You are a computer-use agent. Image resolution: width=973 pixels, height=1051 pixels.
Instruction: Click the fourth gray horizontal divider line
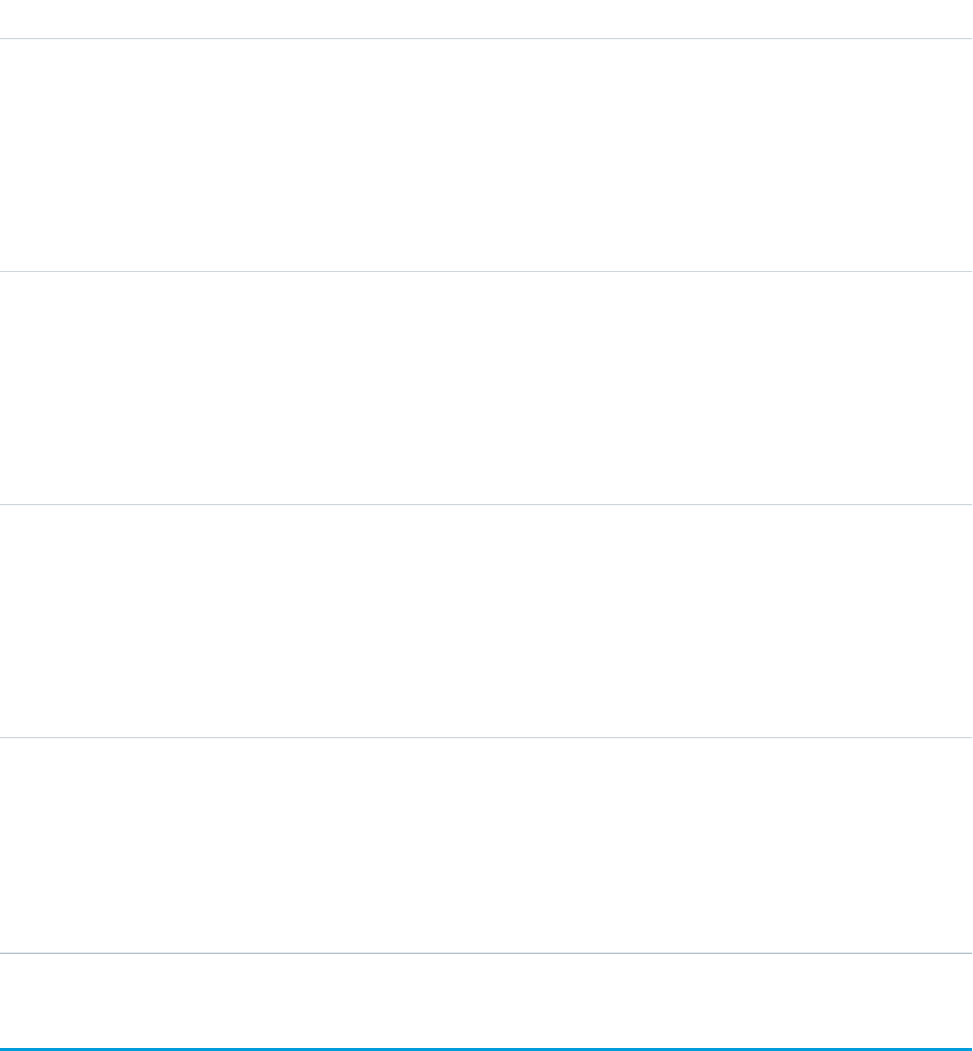pyautogui.click(x=486, y=738)
